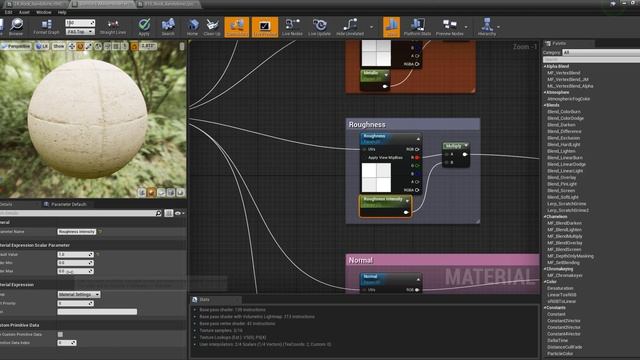The image size is (640, 360).
Task: Click the Roughness comment box title
Action: [x=367, y=124]
